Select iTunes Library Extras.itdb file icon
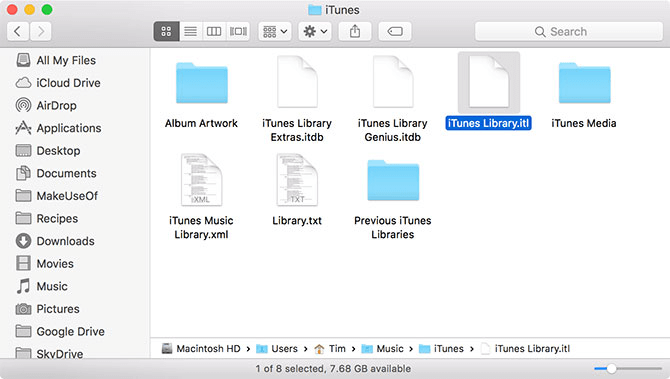The image size is (670, 379). pyautogui.click(x=297, y=82)
